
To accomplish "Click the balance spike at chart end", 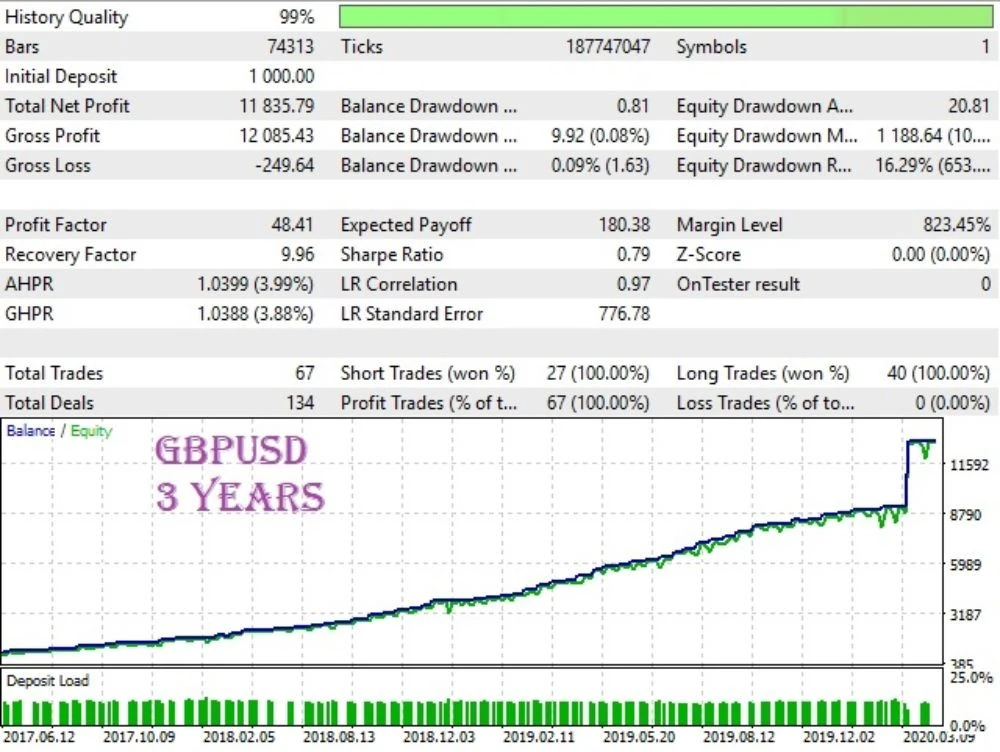I will [x=908, y=474].
